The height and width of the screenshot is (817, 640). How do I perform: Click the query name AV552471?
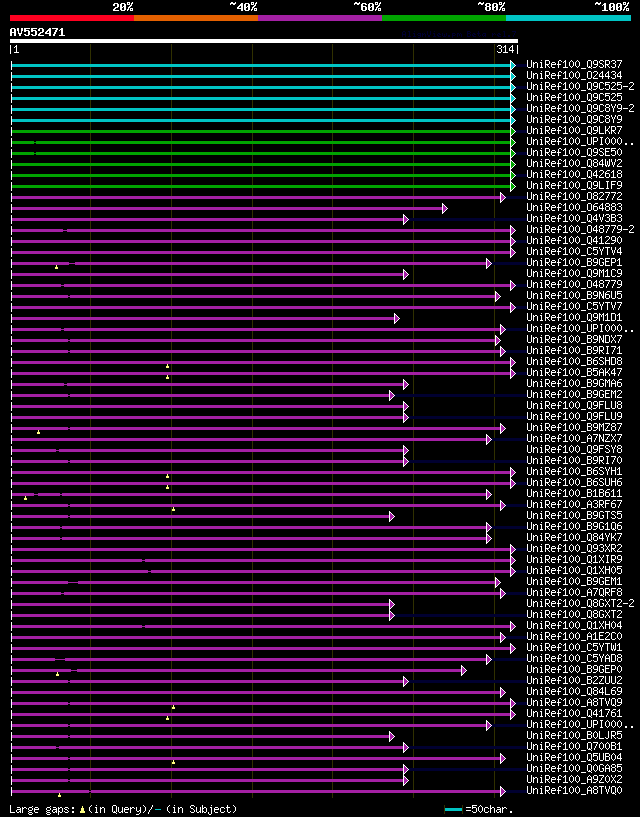click(x=38, y=32)
